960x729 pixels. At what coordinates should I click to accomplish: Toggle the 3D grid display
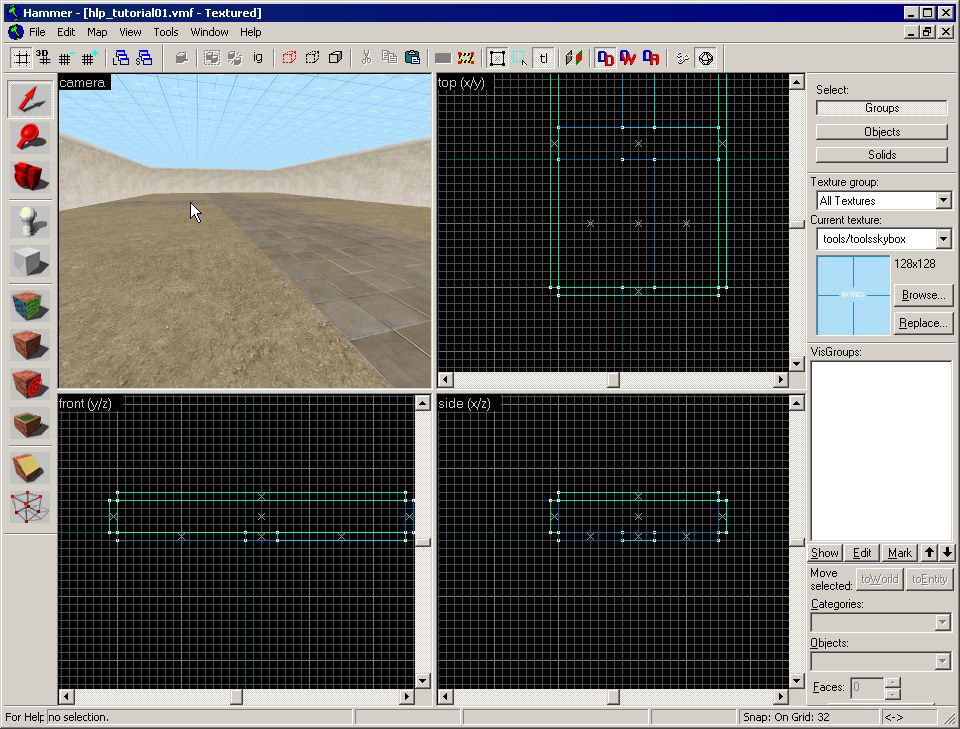tap(43, 58)
